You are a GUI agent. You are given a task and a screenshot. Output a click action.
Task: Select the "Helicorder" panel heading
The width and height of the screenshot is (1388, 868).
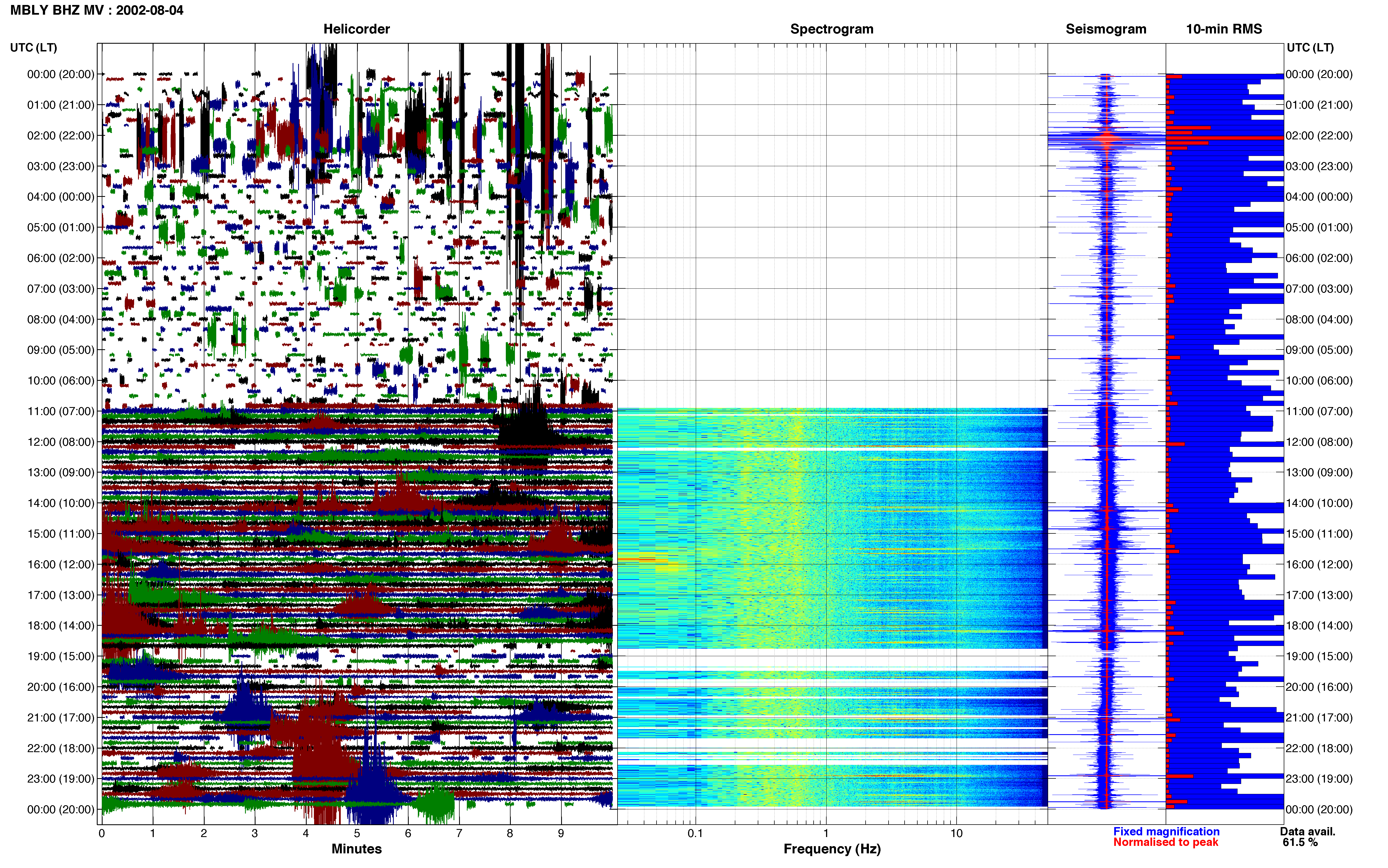[x=356, y=29]
